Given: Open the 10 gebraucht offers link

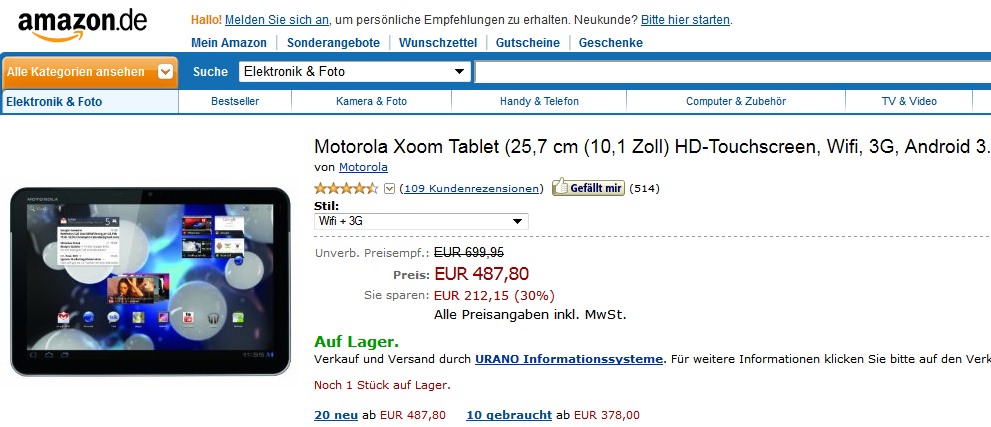Looking at the screenshot, I should (509, 415).
